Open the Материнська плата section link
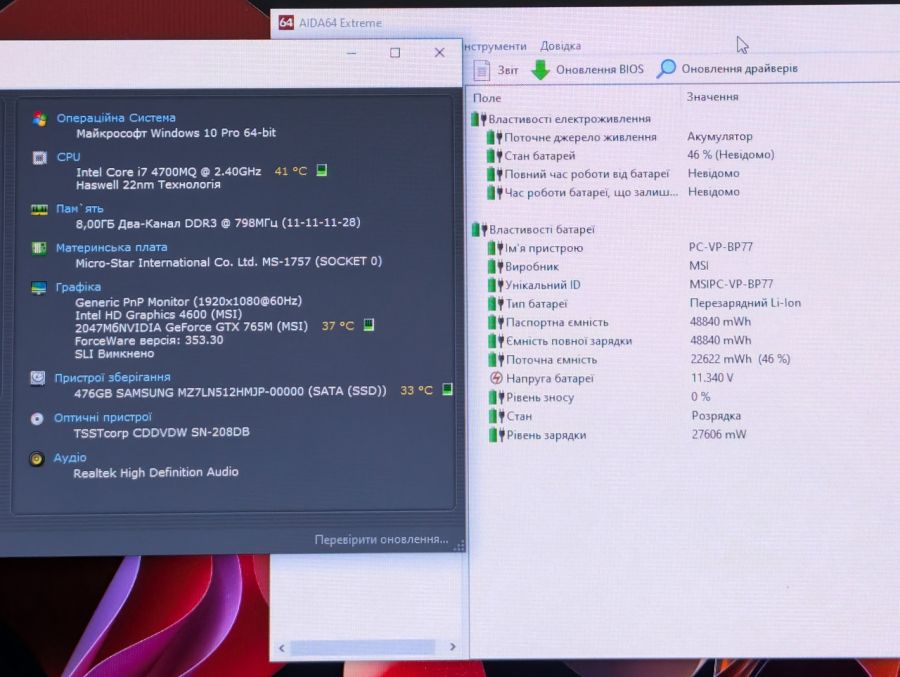This screenshot has height=677, width=900. [x=111, y=247]
